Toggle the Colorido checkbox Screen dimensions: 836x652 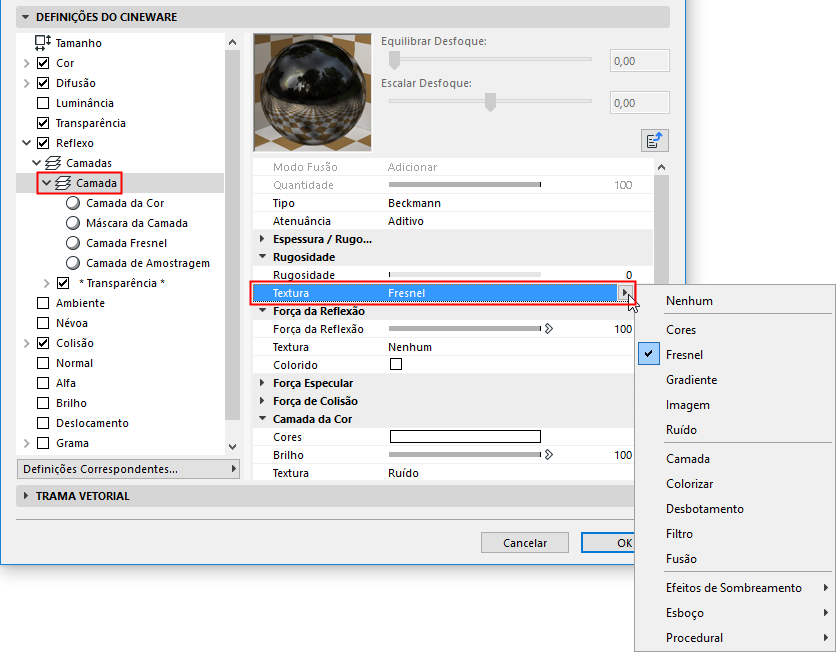[x=393, y=365]
